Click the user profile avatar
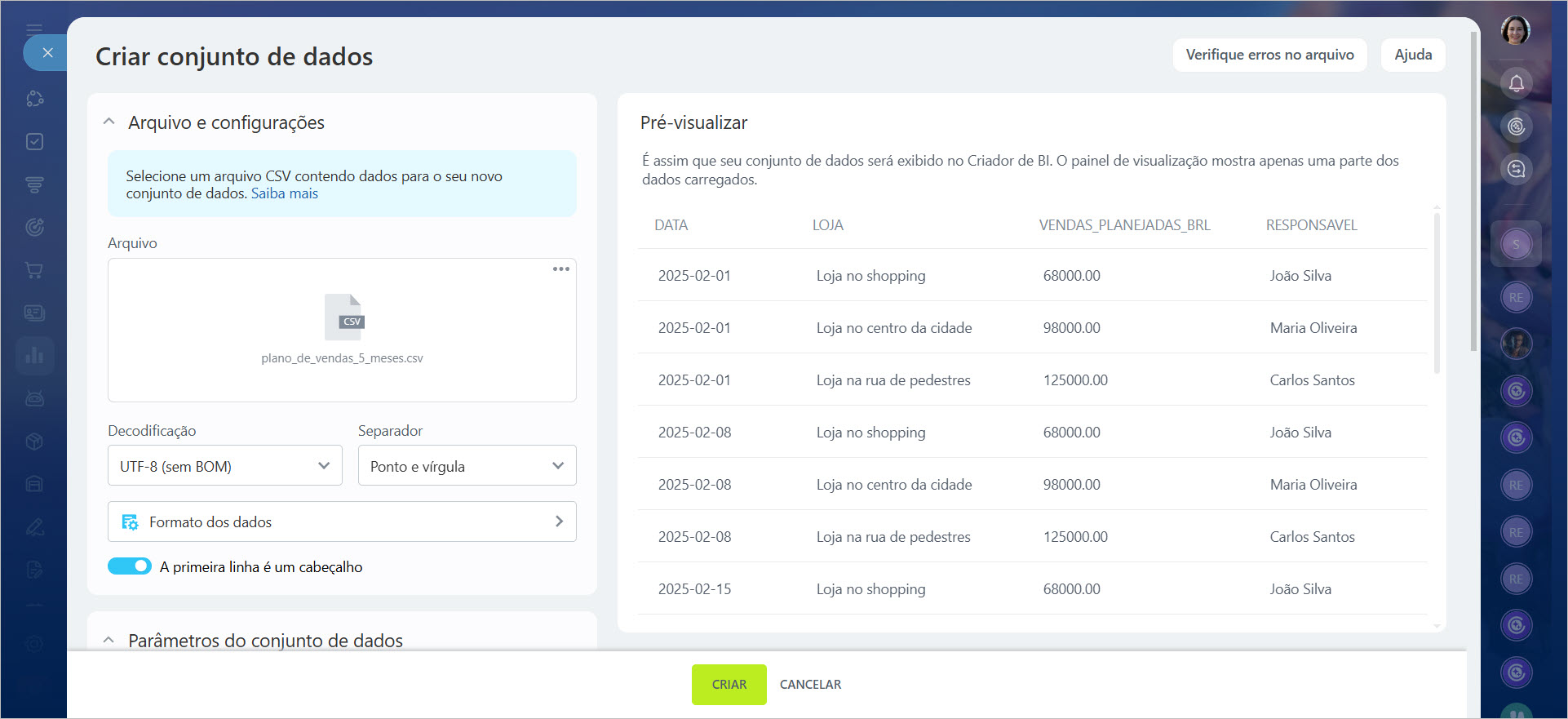1568x719 pixels. click(1515, 31)
